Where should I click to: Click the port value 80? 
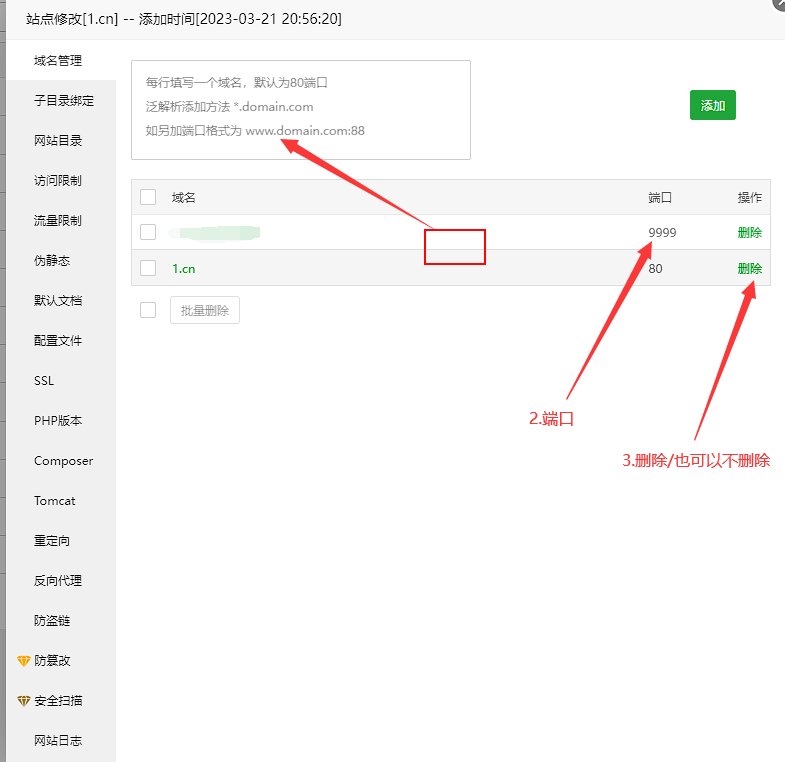click(x=655, y=269)
